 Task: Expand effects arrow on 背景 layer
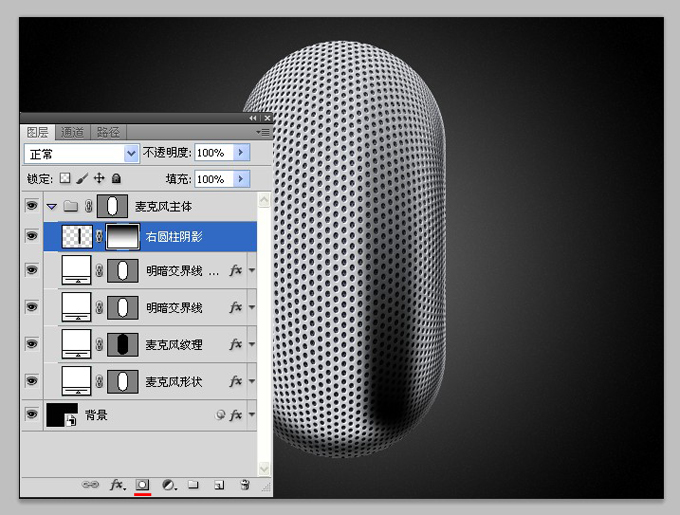[252, 415]
